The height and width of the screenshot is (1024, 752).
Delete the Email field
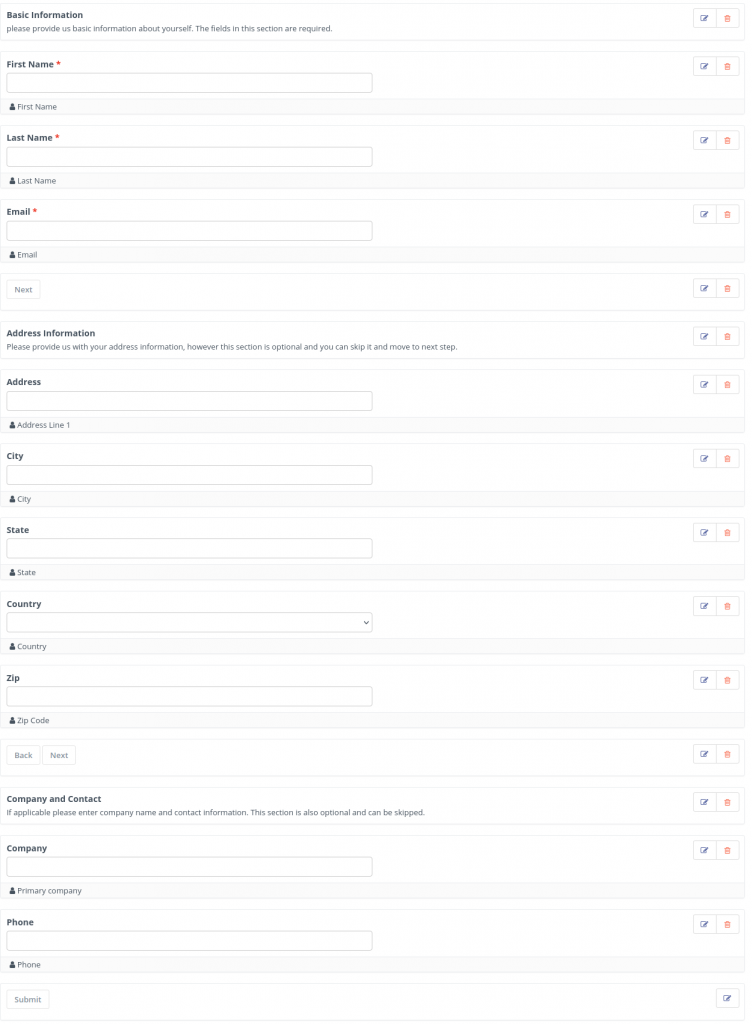[x=727, y=214]
